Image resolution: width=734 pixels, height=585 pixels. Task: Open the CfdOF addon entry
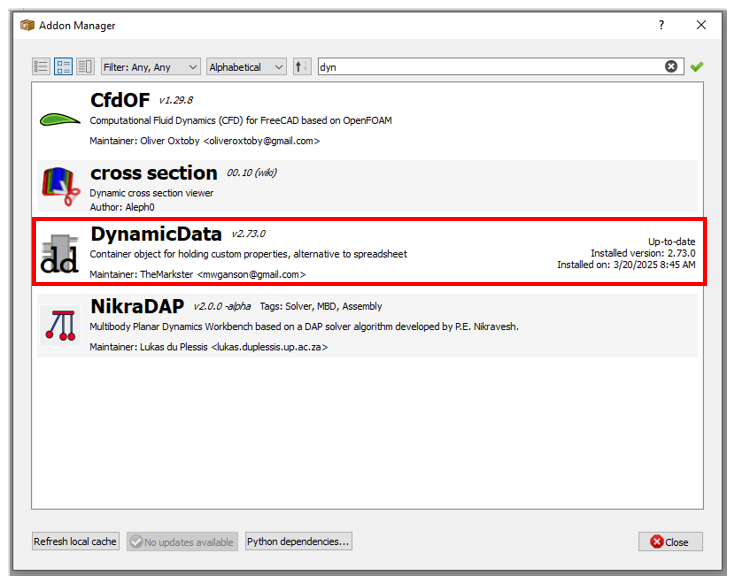pos(367,119)
